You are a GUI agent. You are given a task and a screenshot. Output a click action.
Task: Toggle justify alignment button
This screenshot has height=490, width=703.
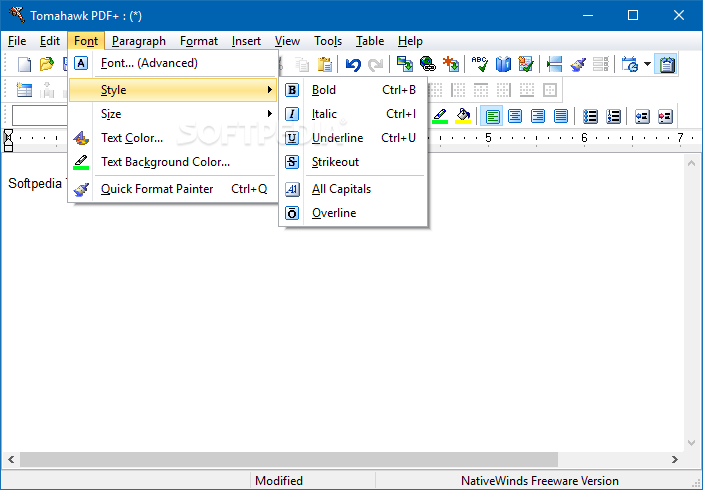560,116
